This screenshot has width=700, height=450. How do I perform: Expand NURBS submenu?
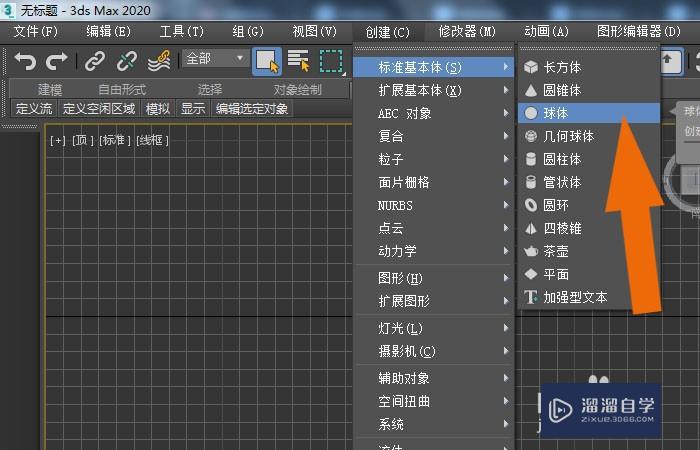tap(433, 205)
